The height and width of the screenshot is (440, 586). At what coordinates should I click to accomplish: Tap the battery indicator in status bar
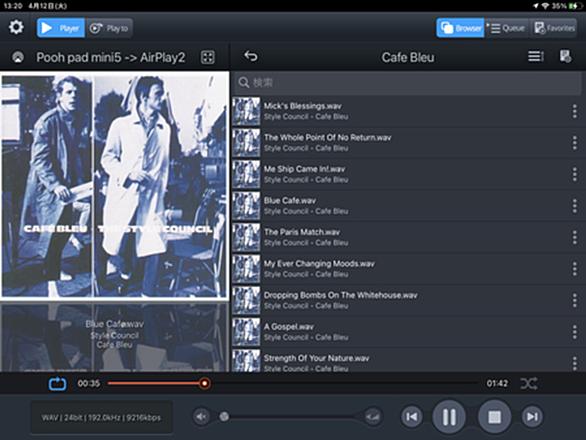click(x=573, y=6)
